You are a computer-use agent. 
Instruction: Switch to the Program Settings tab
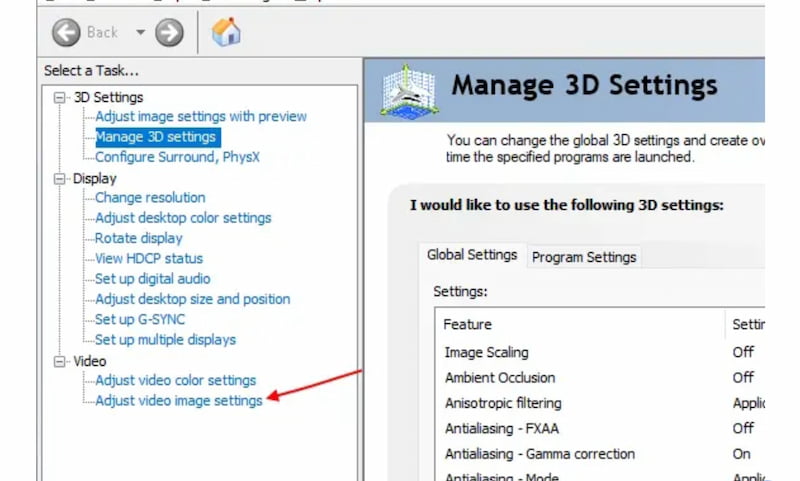584,257
